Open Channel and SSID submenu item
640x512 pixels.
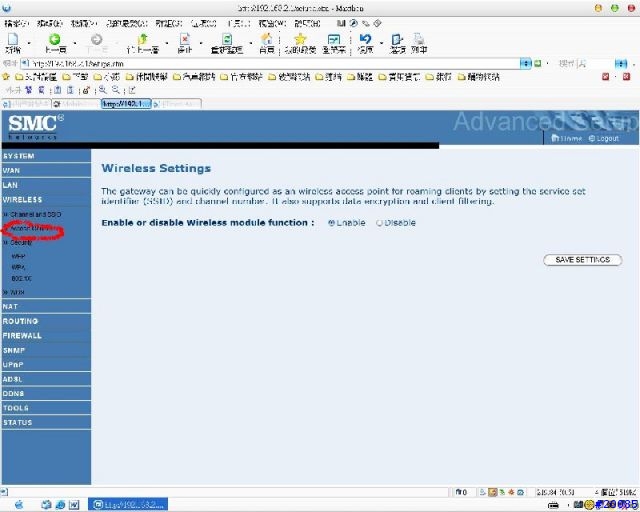(35, 214)
